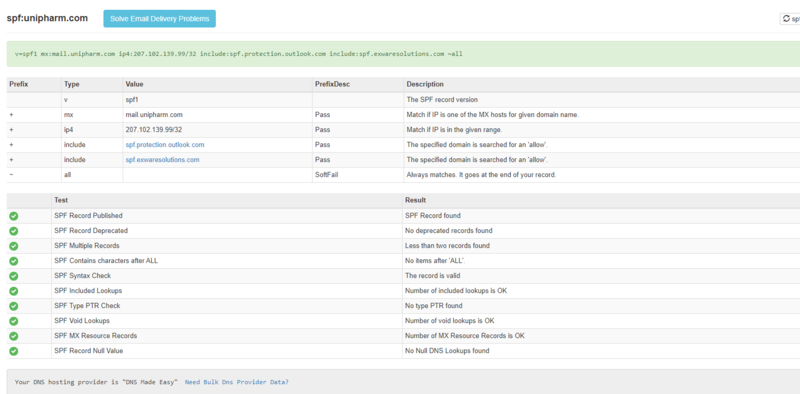Click 'No Null DNS Lookups found' result

447,351
